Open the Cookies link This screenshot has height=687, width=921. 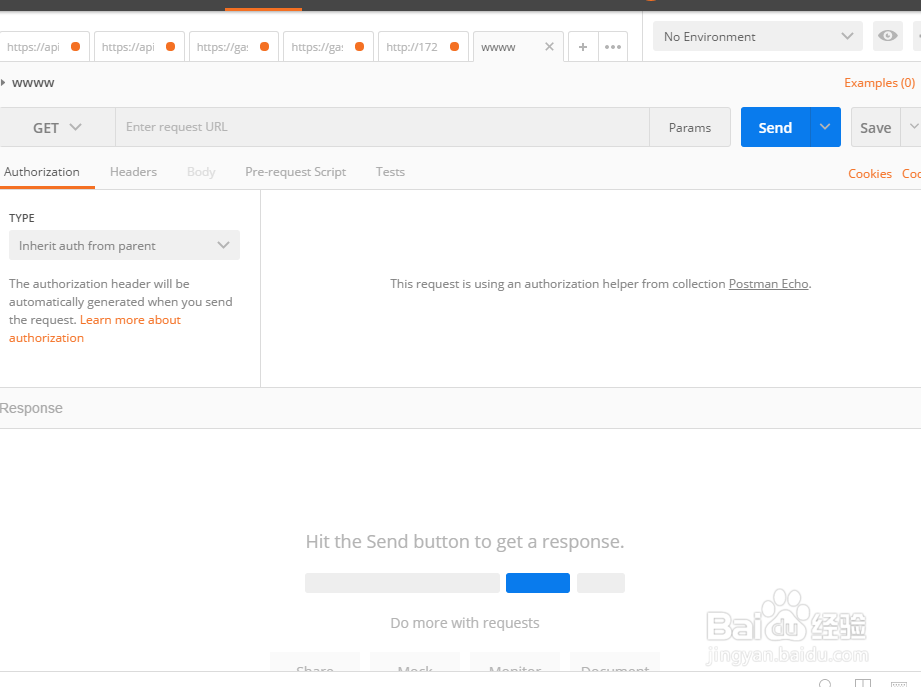[869, 174]
